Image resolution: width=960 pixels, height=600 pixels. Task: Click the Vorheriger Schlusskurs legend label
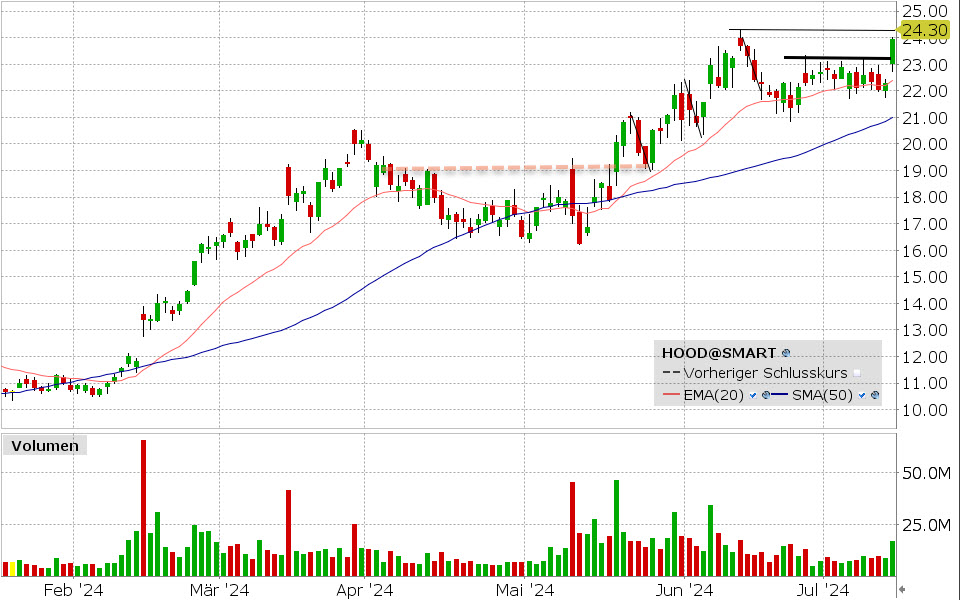[765, 373]
